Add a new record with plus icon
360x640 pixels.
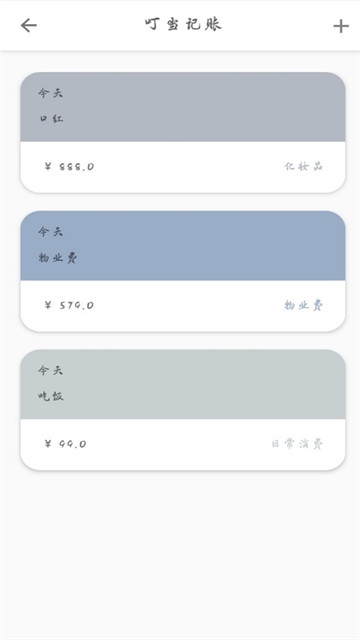[x=341, y=26]
